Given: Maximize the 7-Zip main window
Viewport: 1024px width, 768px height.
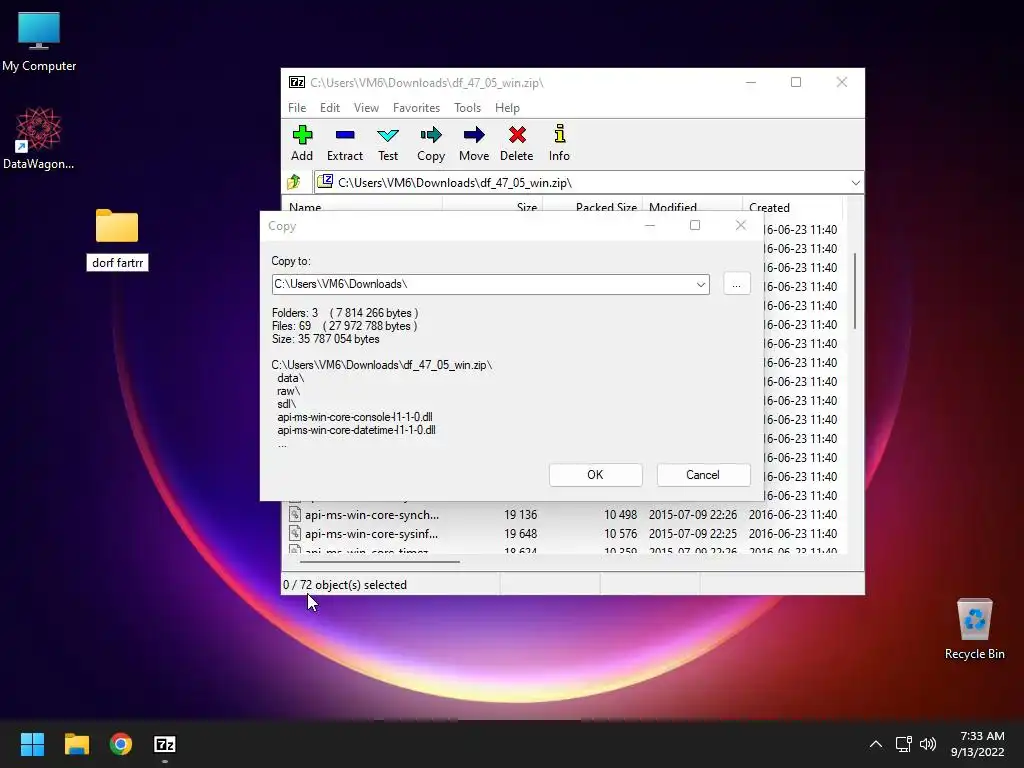Looking at the screenshot, I should (x=796, y=82).
